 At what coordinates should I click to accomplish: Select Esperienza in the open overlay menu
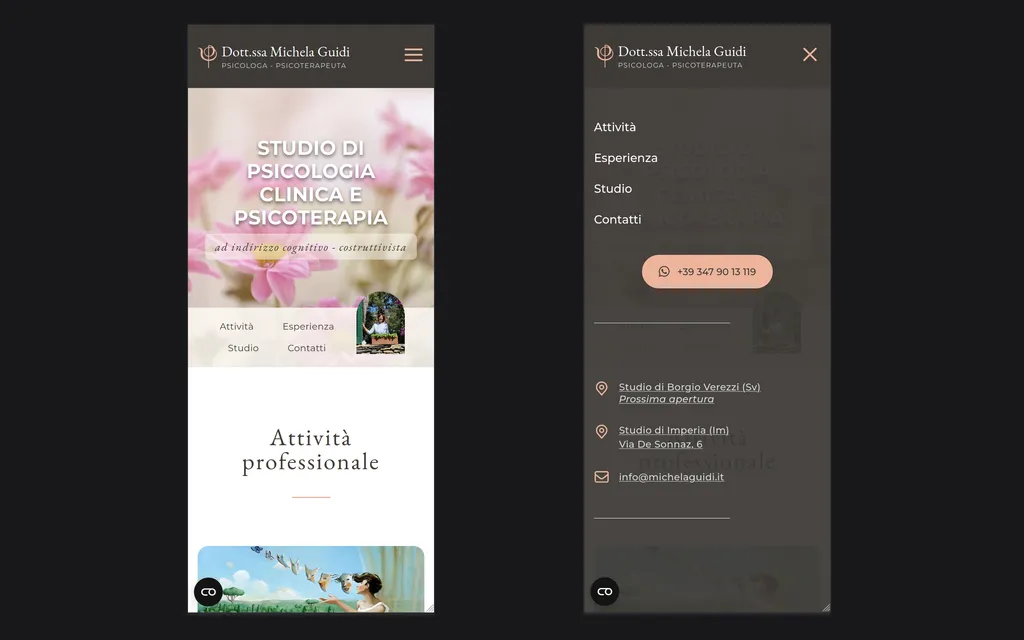626,158
